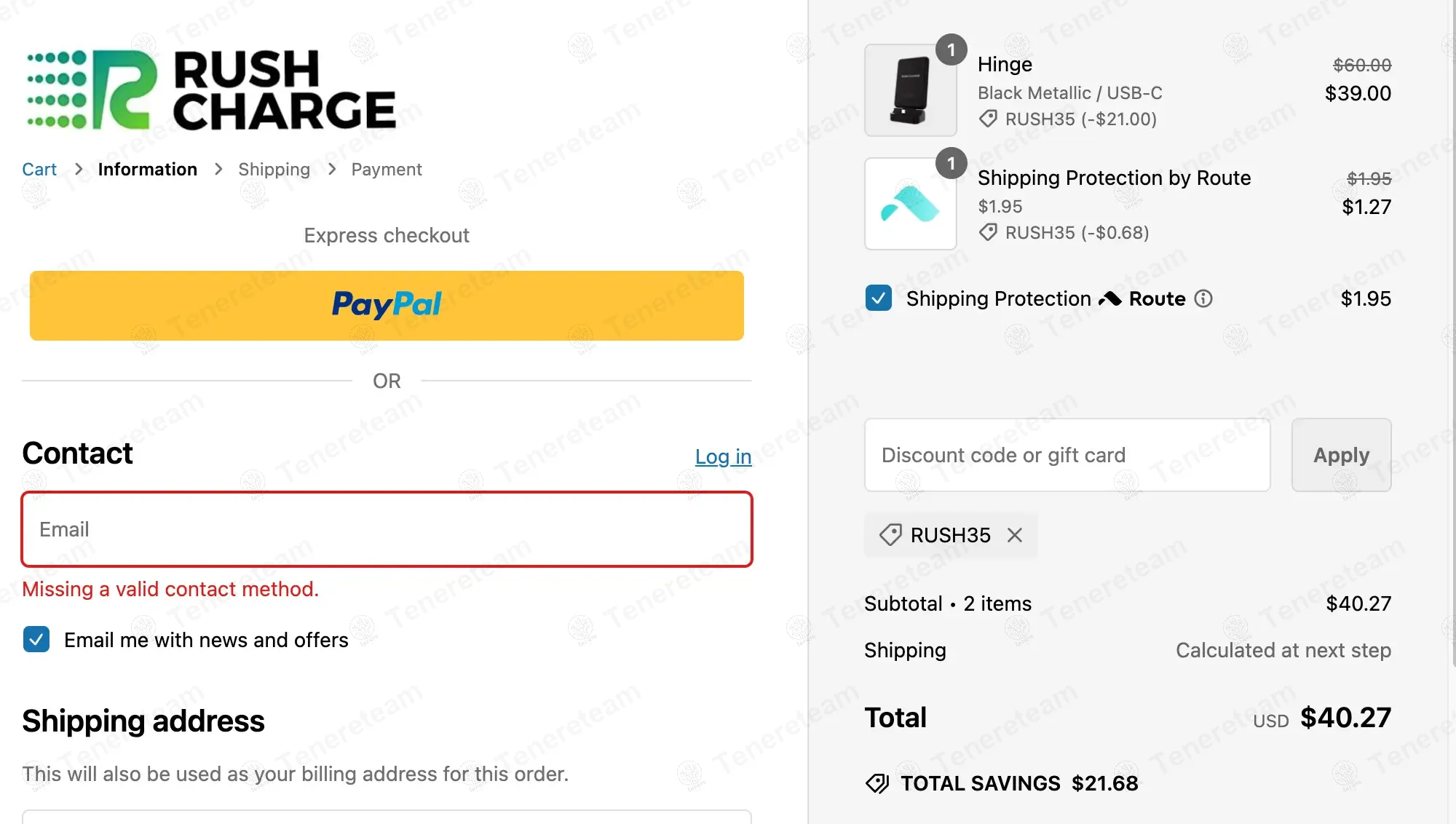
Task: Select the Payment breadcrumb step
Action: [386, 170]
